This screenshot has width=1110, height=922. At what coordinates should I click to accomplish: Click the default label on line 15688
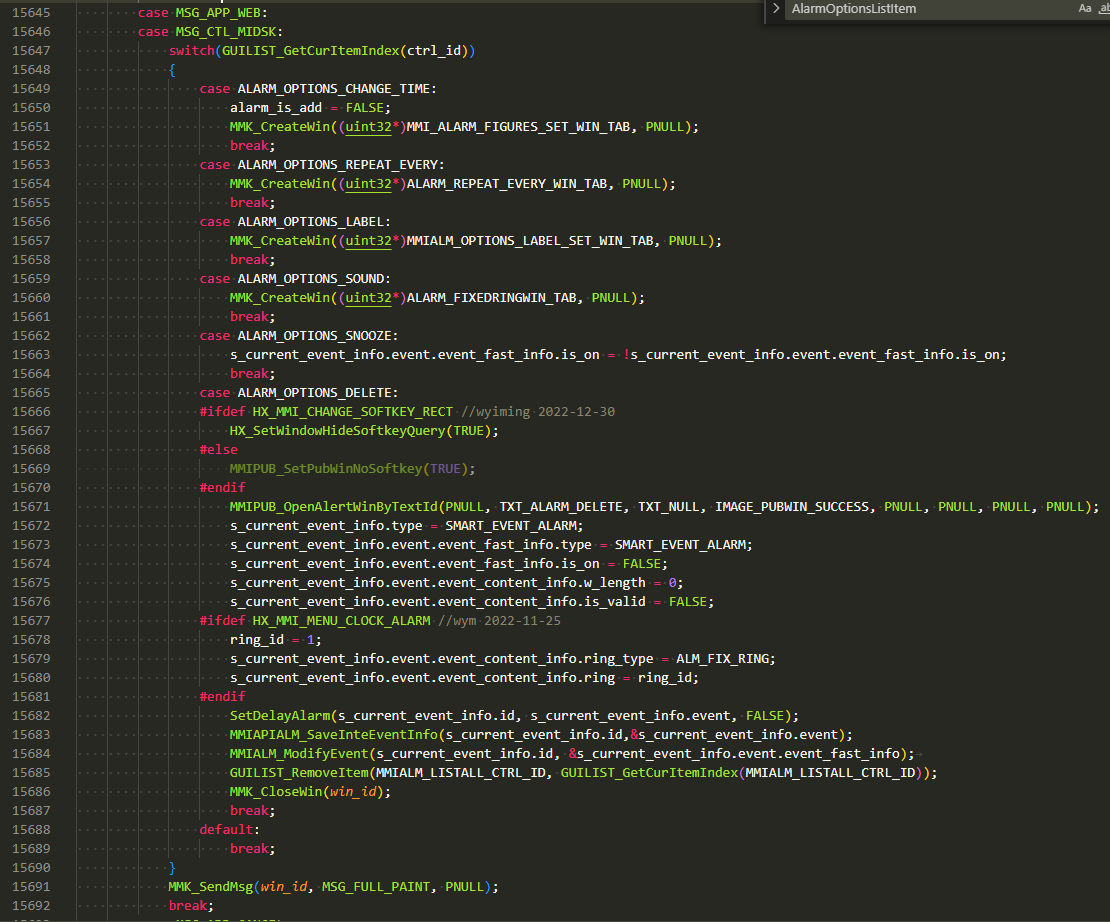coord(226,830)
